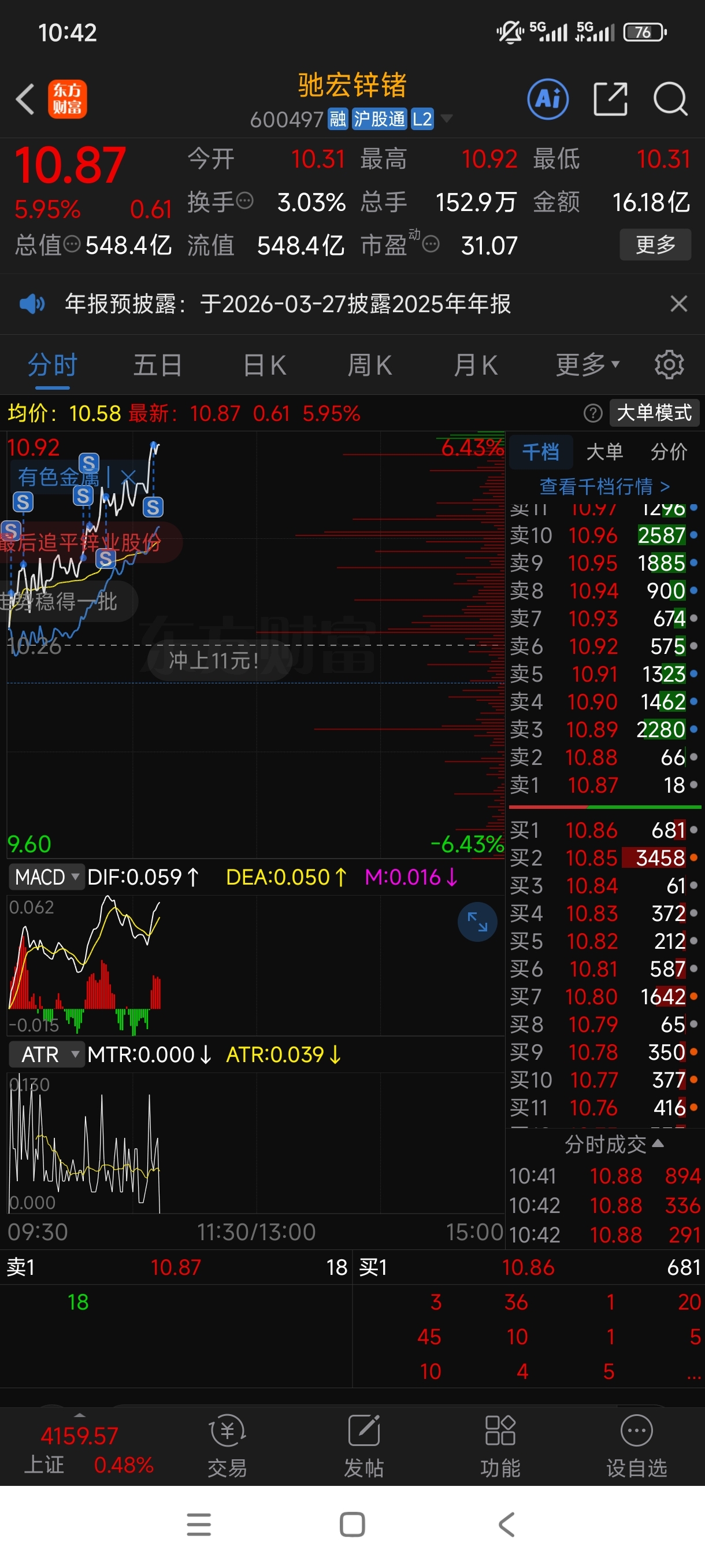Tap the speaker announcement icon

pos(32,303)
